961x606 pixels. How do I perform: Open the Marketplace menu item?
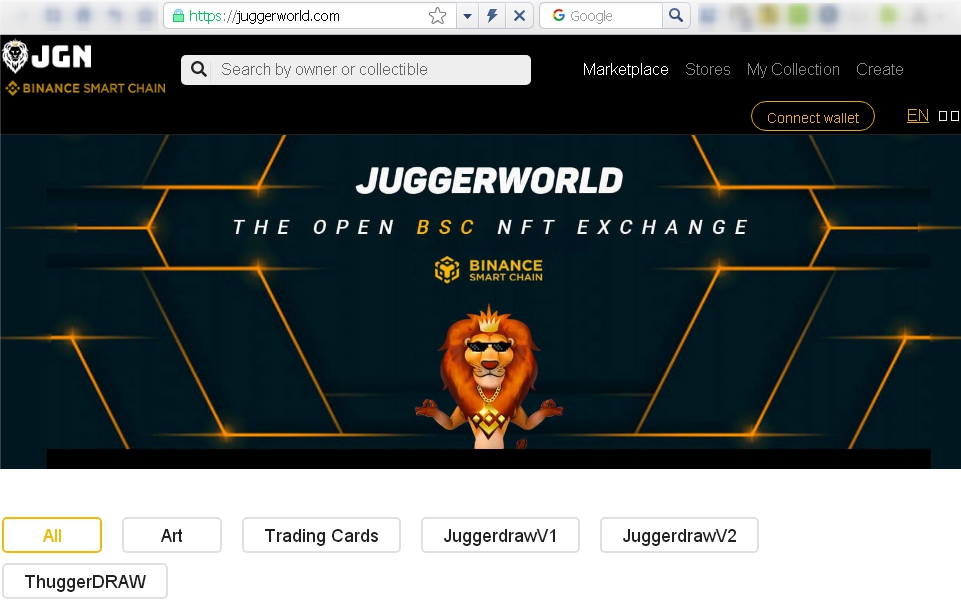[x=625, y=69]
